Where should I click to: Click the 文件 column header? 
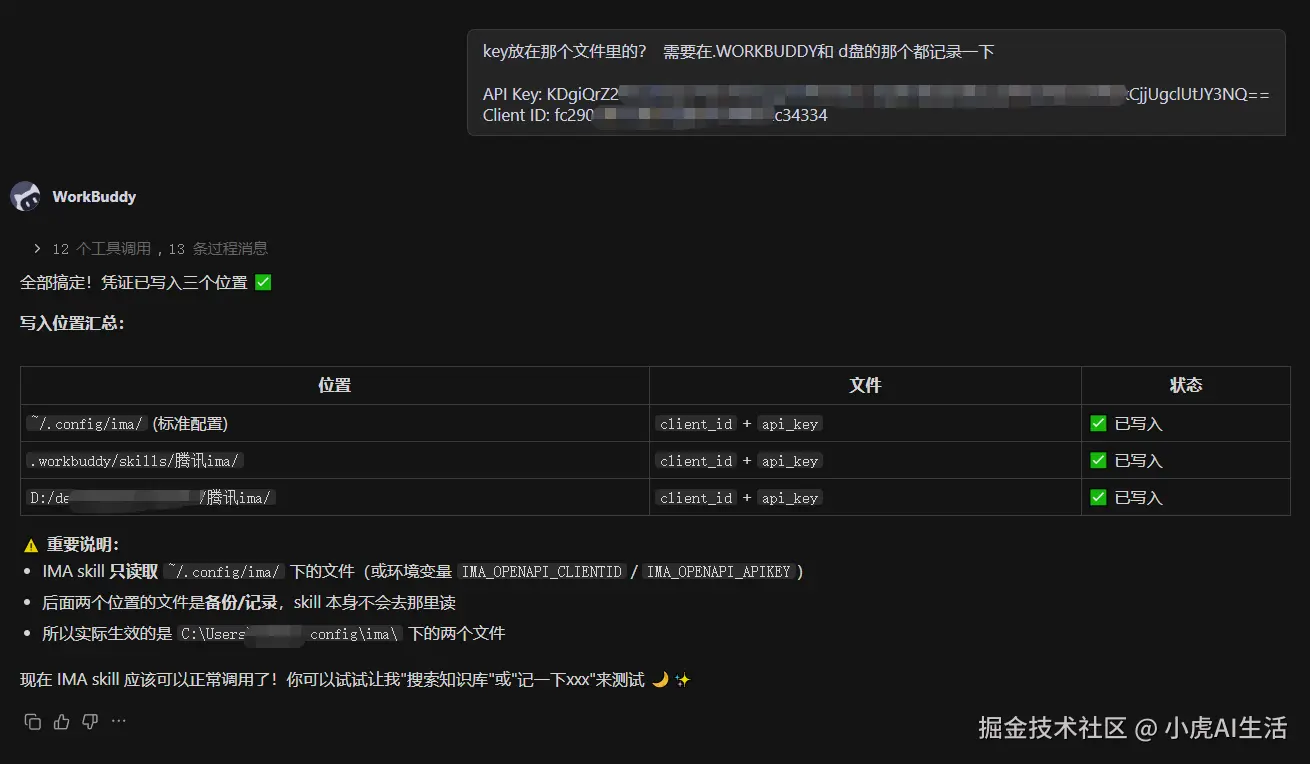pyautogui.click(x=865, y=385)
